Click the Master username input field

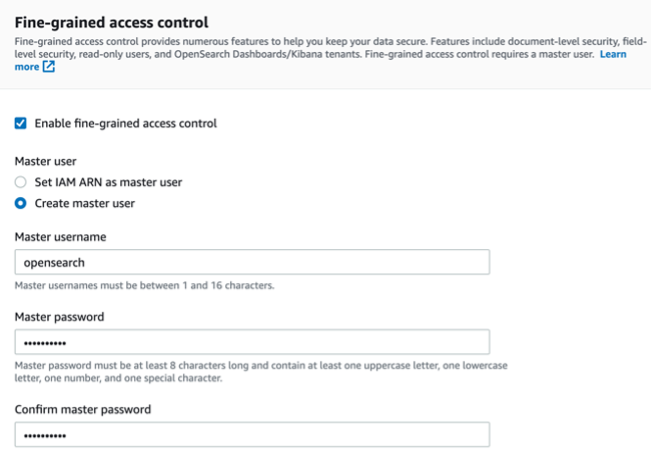pos(252,262)
